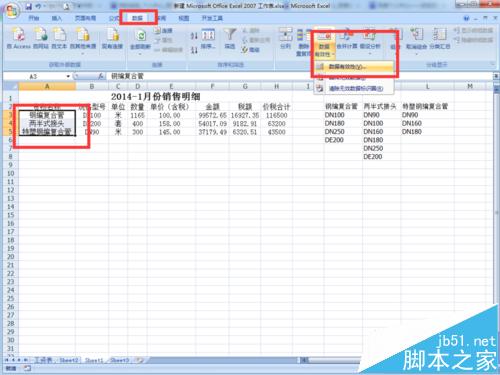Image resolution: width=500 pixels, height=375 pixels.
Task: Switch to the View (视图) ribbon tab
Action: click(184, 18)
